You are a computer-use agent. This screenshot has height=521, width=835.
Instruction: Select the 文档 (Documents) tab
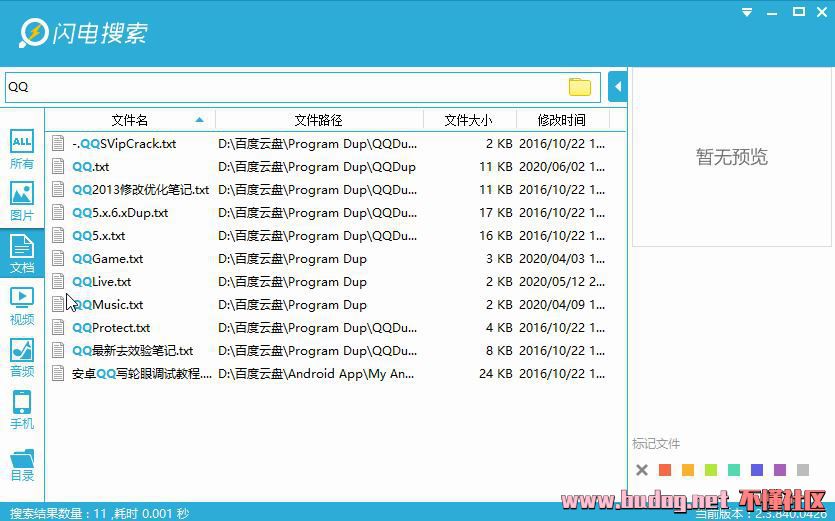coord(21,253)
